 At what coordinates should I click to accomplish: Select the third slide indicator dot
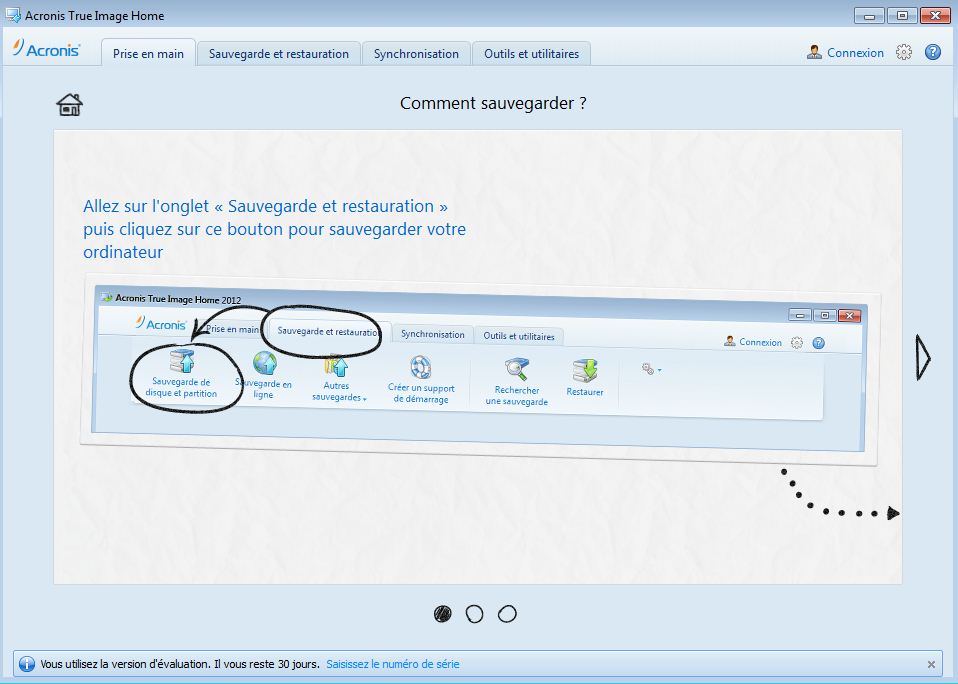coord(507,614)
